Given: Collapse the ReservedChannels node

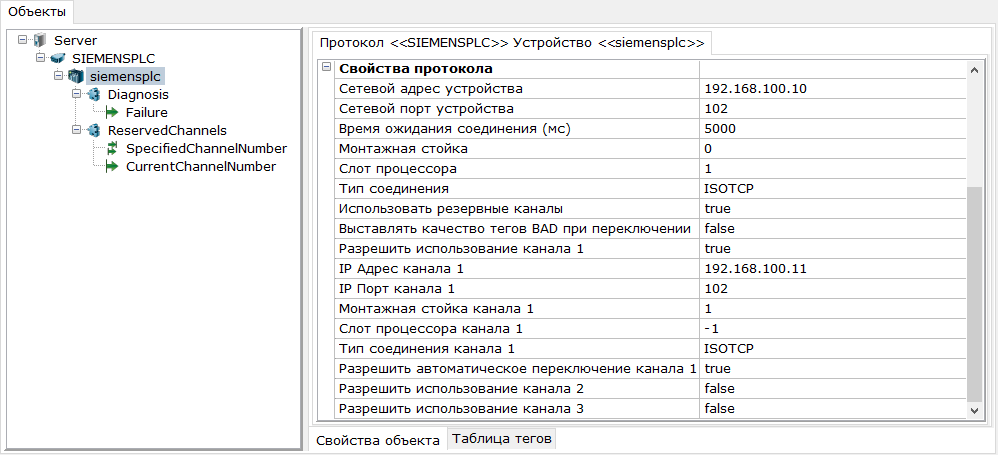Looking at the screenshot, I should 77,130.
